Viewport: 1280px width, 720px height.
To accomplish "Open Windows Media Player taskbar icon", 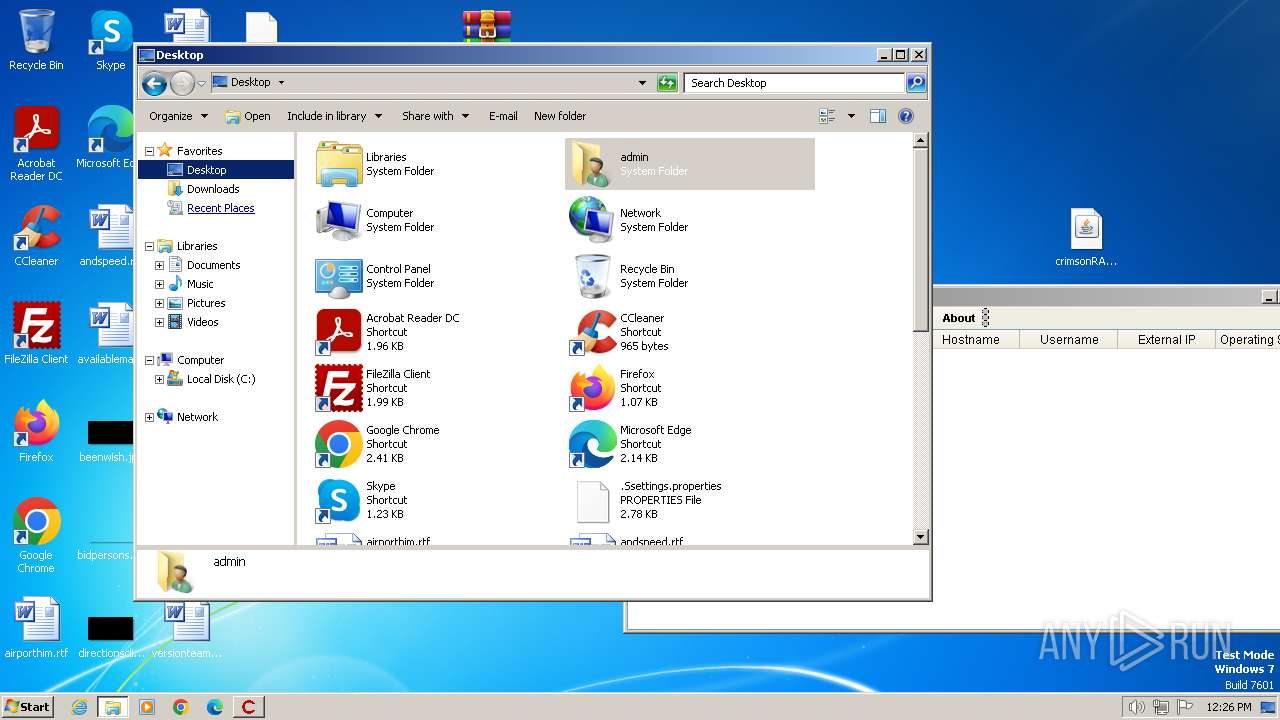I will click(147, 707).
